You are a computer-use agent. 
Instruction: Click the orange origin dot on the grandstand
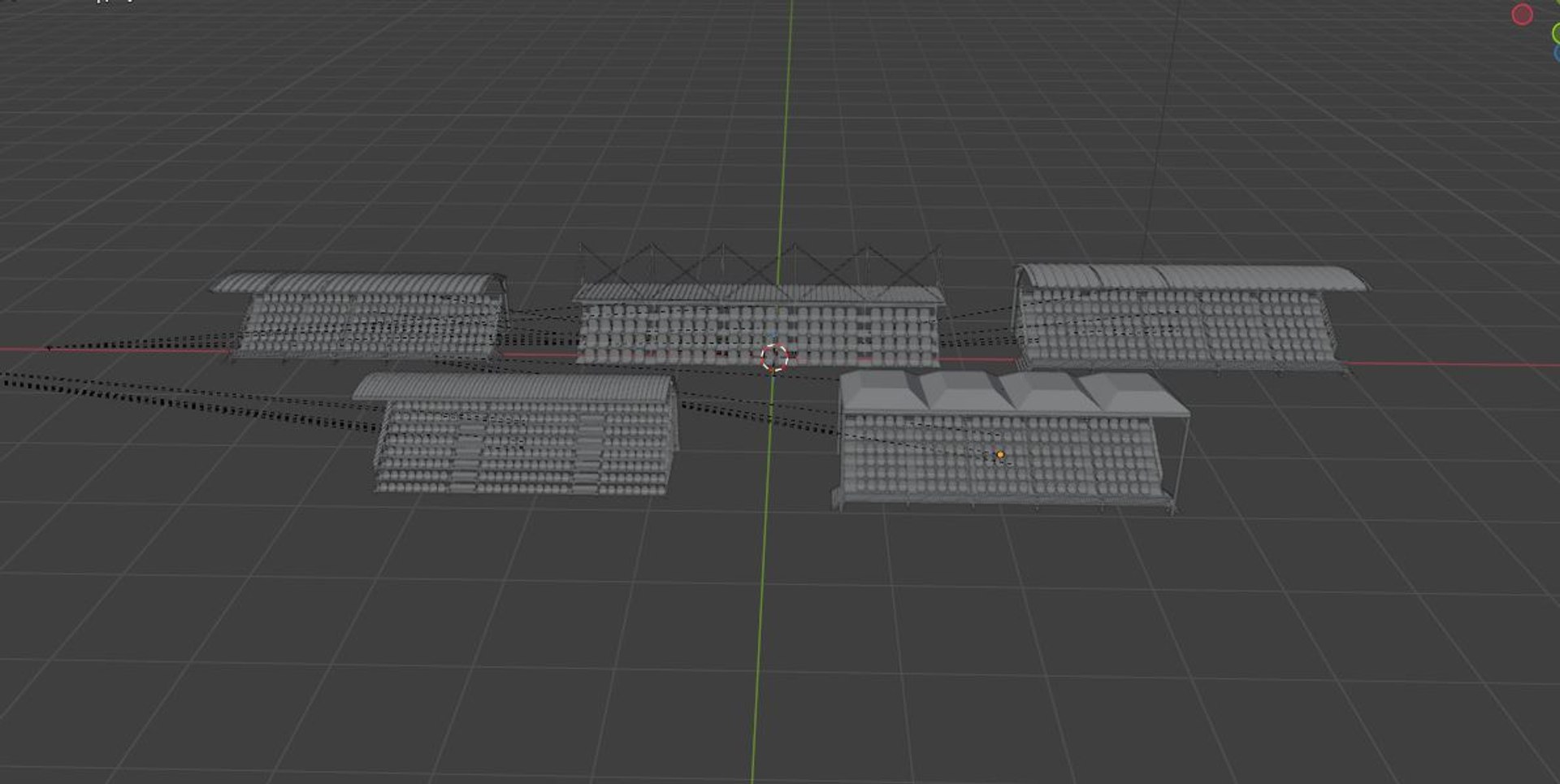pos(1000,455)
